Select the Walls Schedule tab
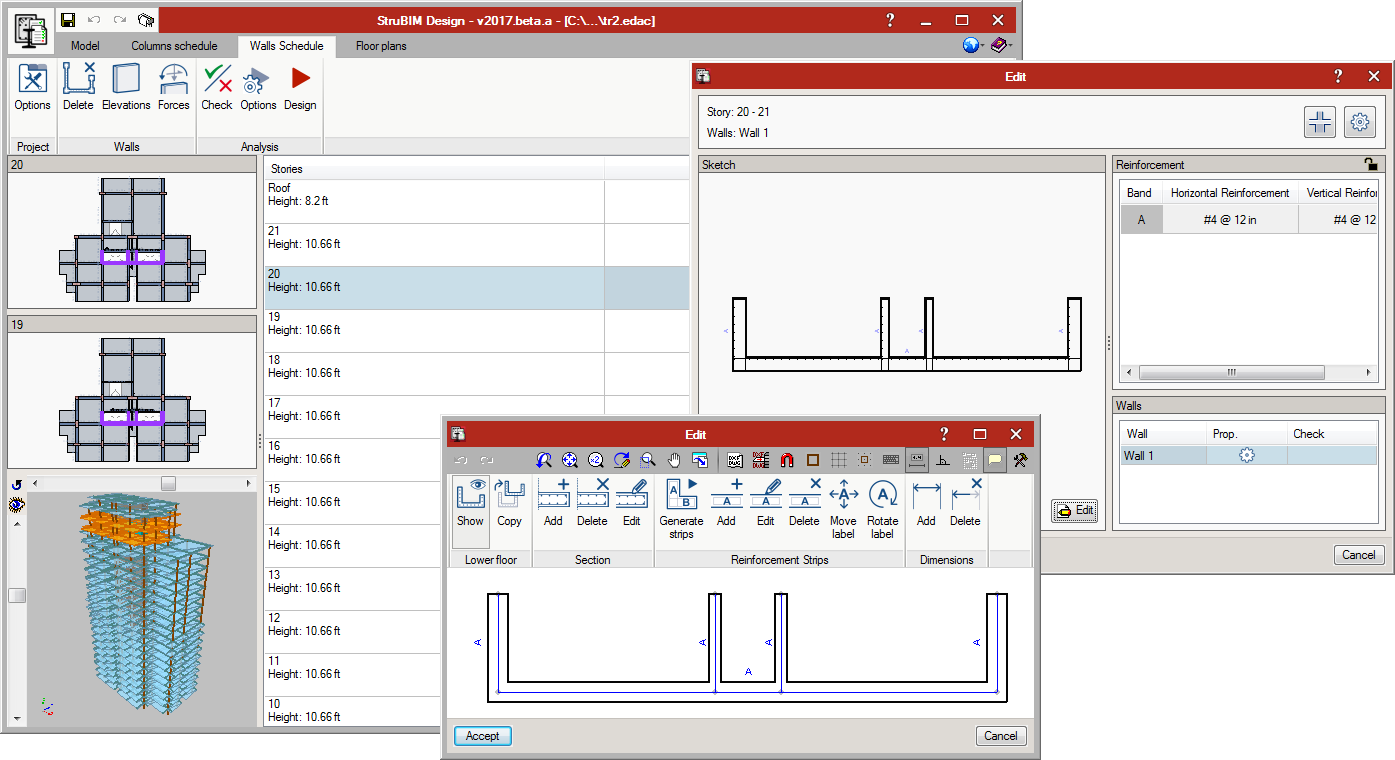 [x=286, y=46]
